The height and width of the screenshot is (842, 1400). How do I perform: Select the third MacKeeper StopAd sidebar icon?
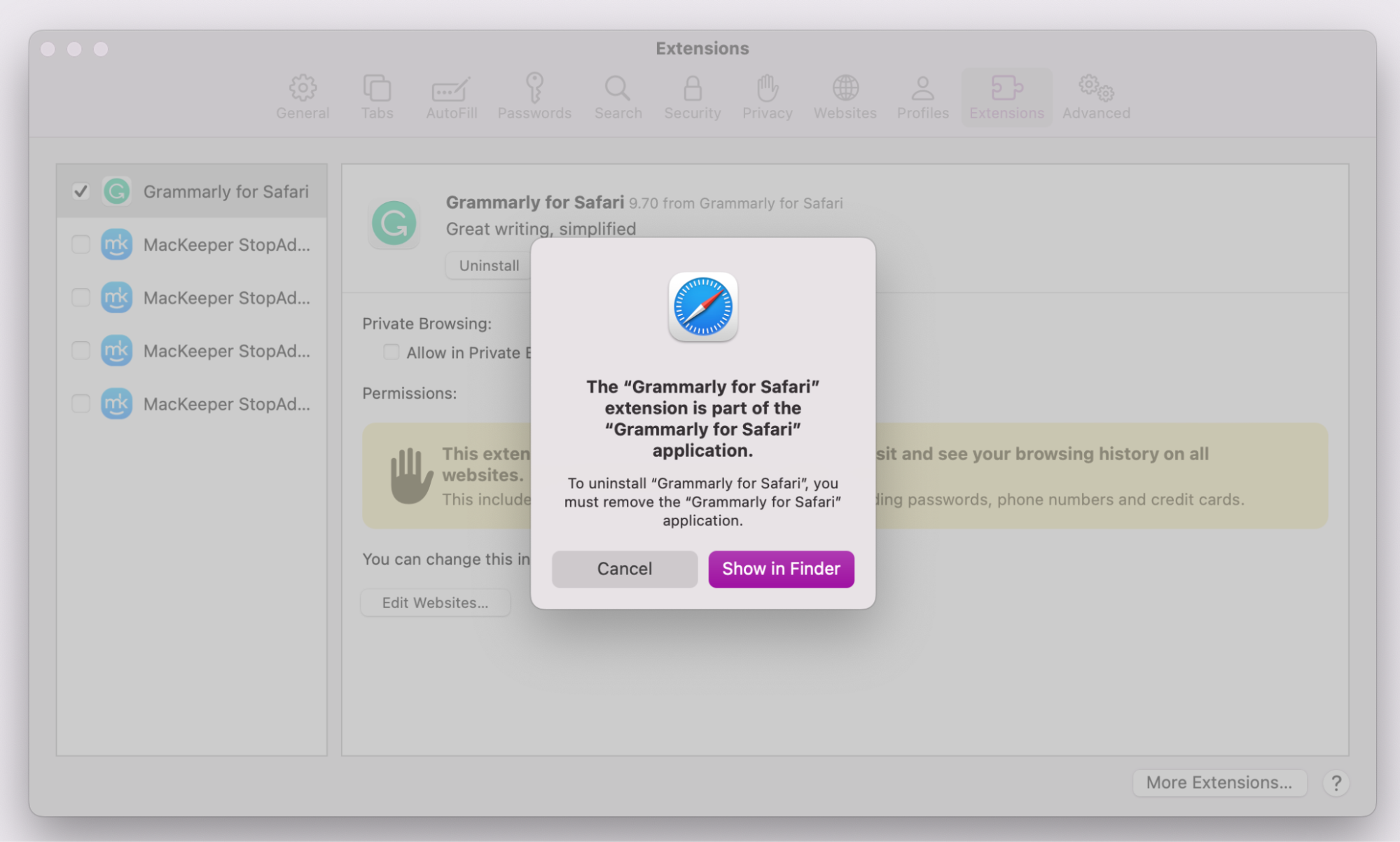point(117,351)
